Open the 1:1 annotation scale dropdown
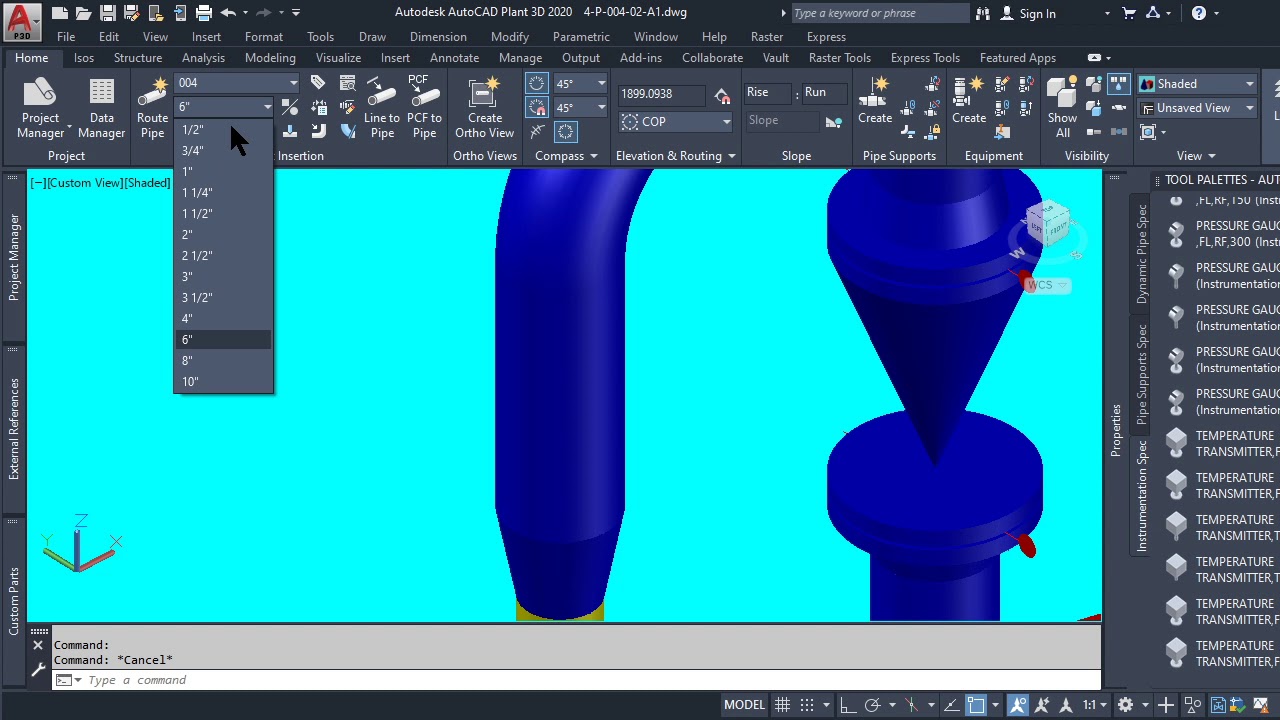The width and height of the screenshot is (1280, 720). [x=1095, y=705]
